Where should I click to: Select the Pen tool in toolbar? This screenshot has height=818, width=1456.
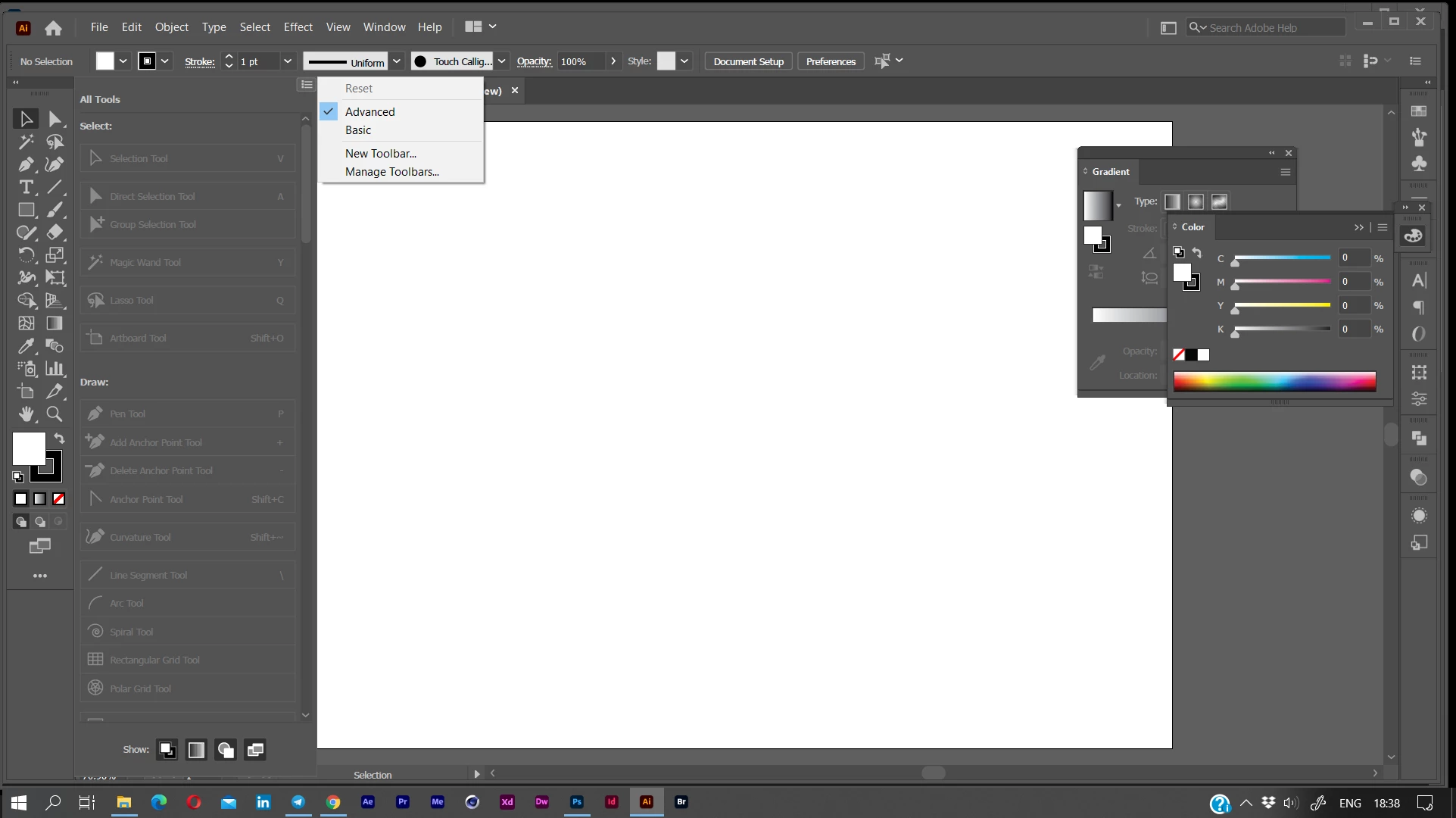point(27,164)
